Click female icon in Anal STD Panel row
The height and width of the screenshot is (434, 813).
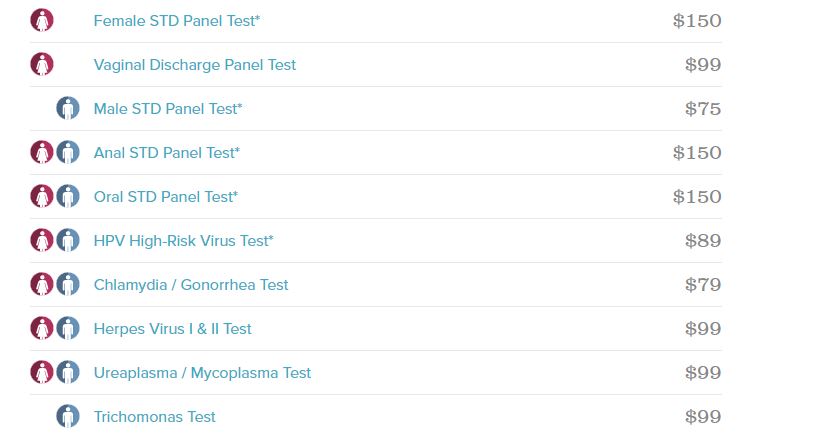pyautogui.click(x=42, y=152)
